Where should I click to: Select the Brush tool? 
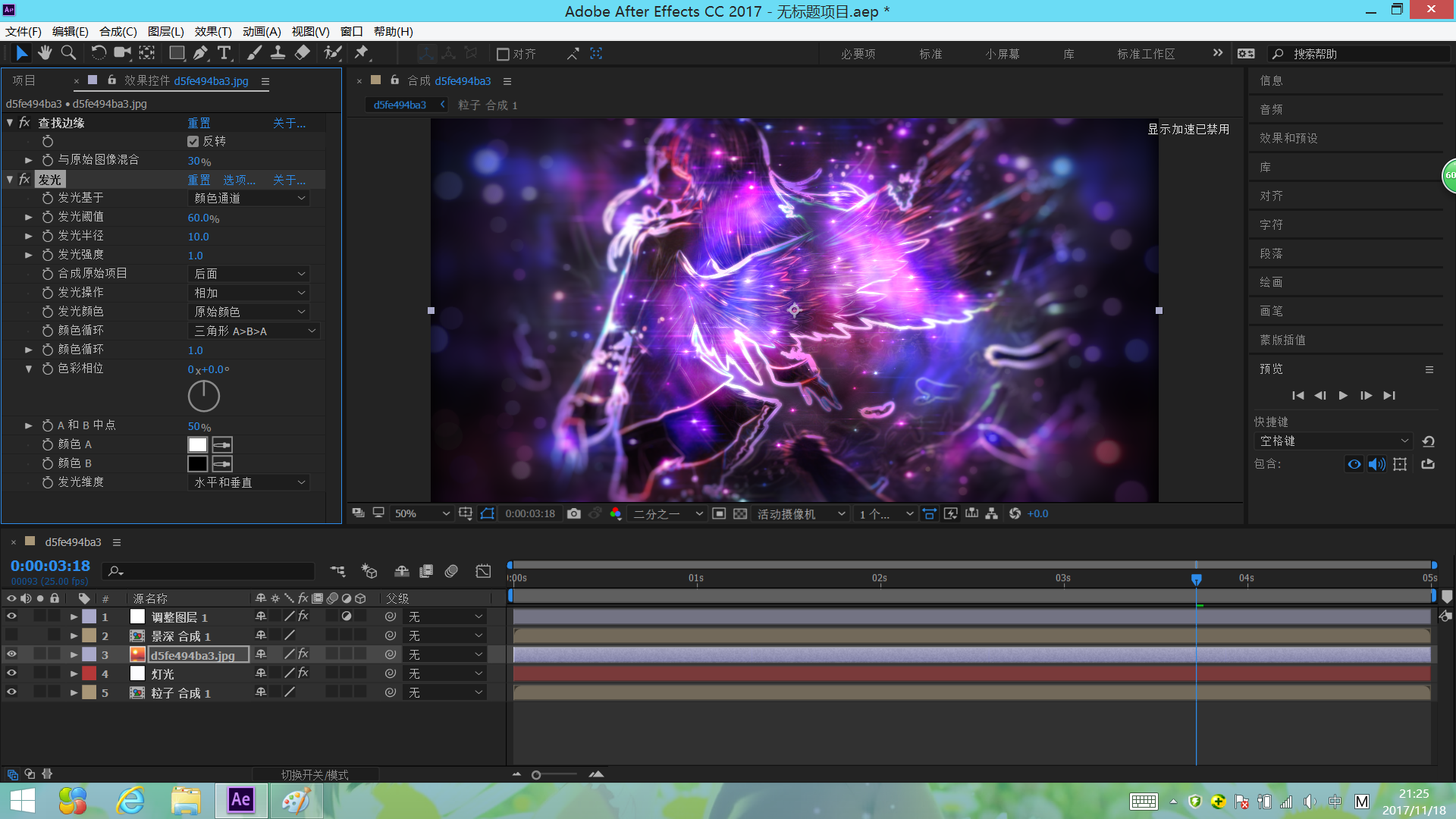[x=254, y=53]
